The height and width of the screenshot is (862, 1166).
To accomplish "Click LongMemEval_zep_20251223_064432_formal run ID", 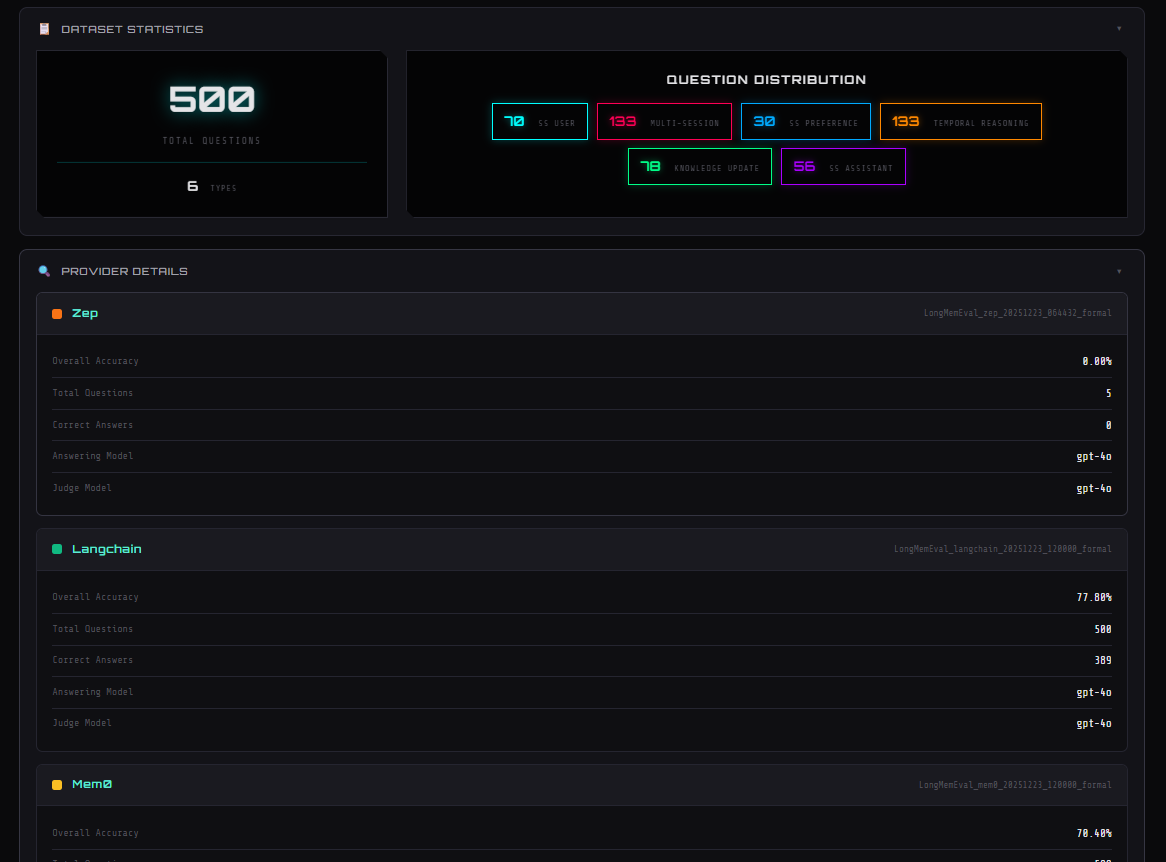I will [1017, 313].
